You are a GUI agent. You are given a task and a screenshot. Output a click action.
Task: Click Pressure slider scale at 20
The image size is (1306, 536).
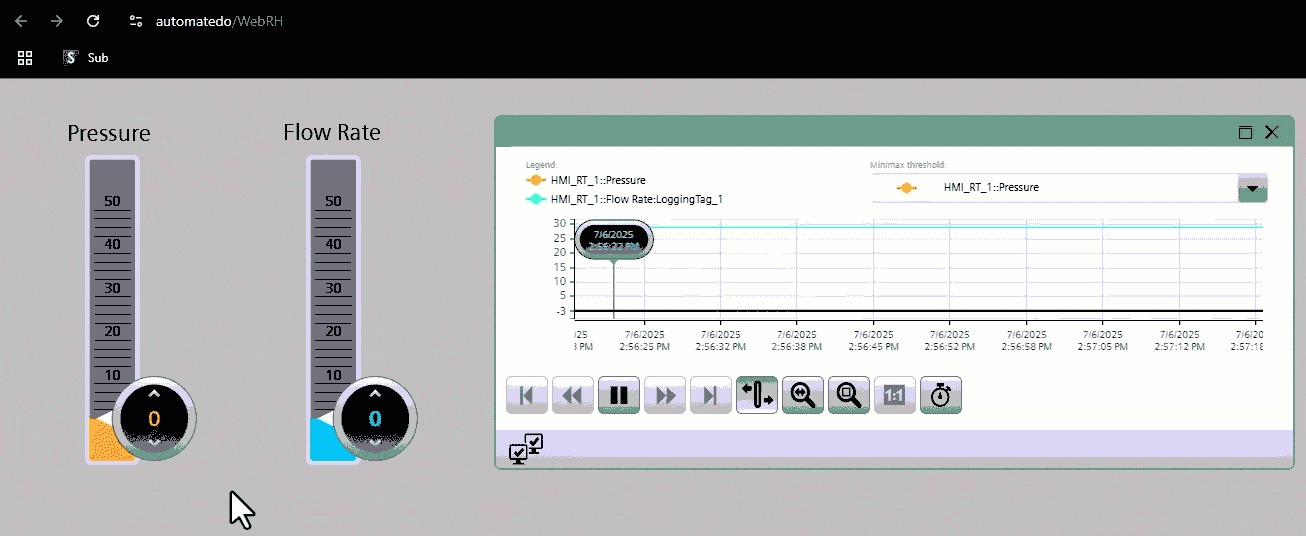pos(112,331)
